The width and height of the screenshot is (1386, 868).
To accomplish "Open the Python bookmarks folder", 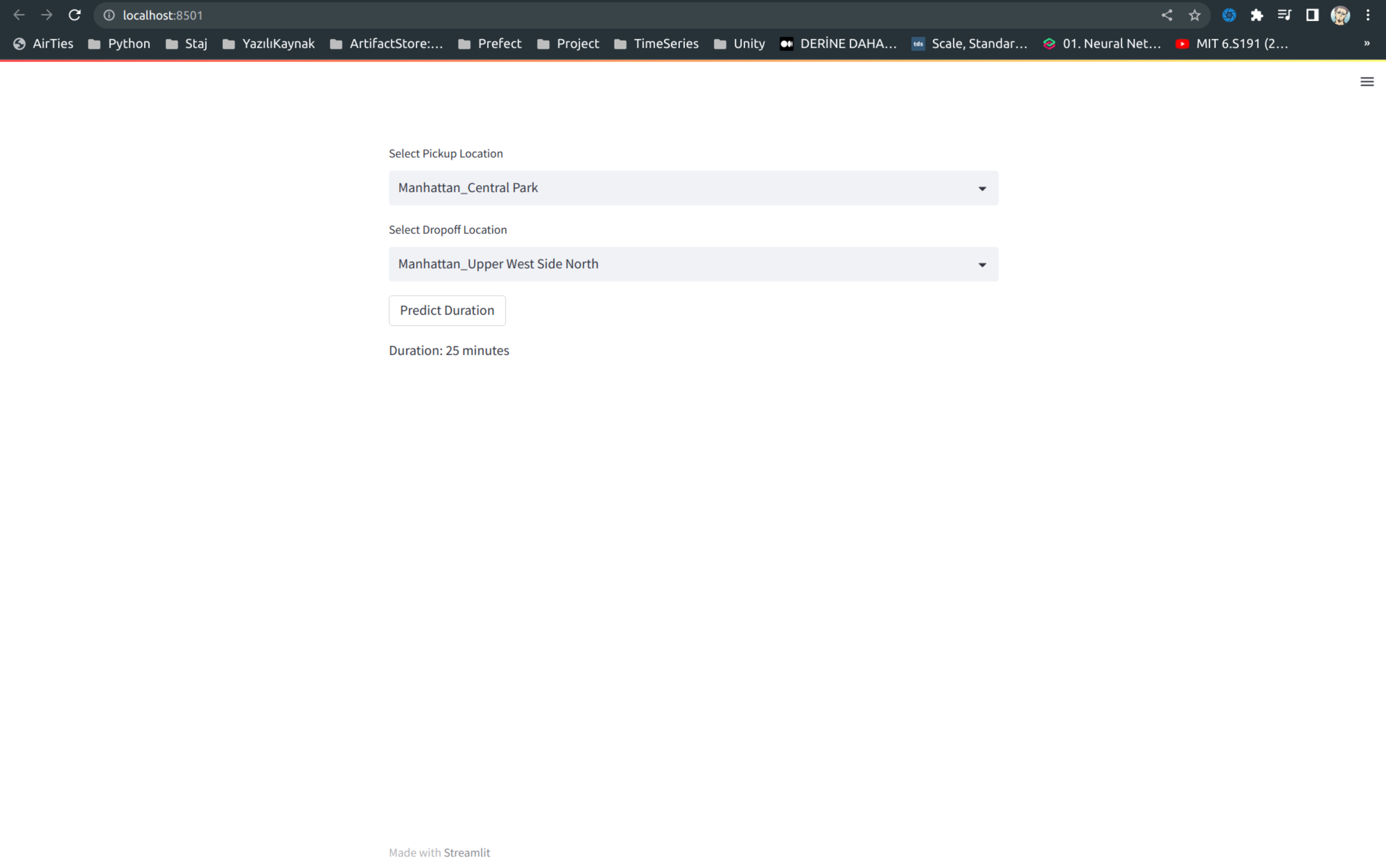I will (128, 43).
